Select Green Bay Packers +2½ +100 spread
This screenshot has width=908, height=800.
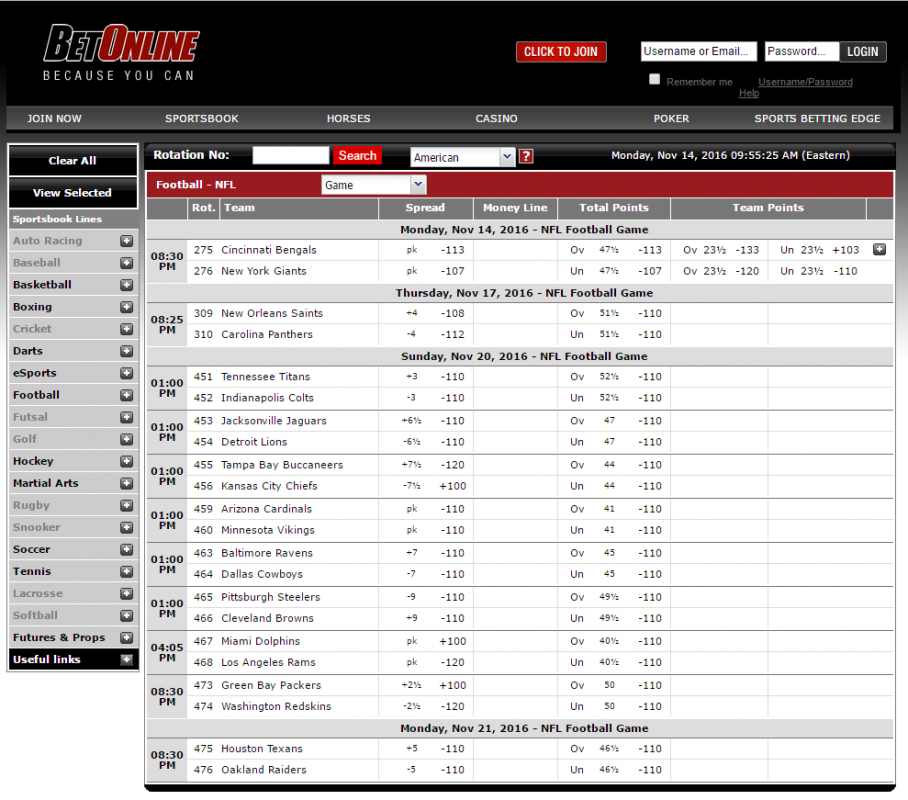434,685
